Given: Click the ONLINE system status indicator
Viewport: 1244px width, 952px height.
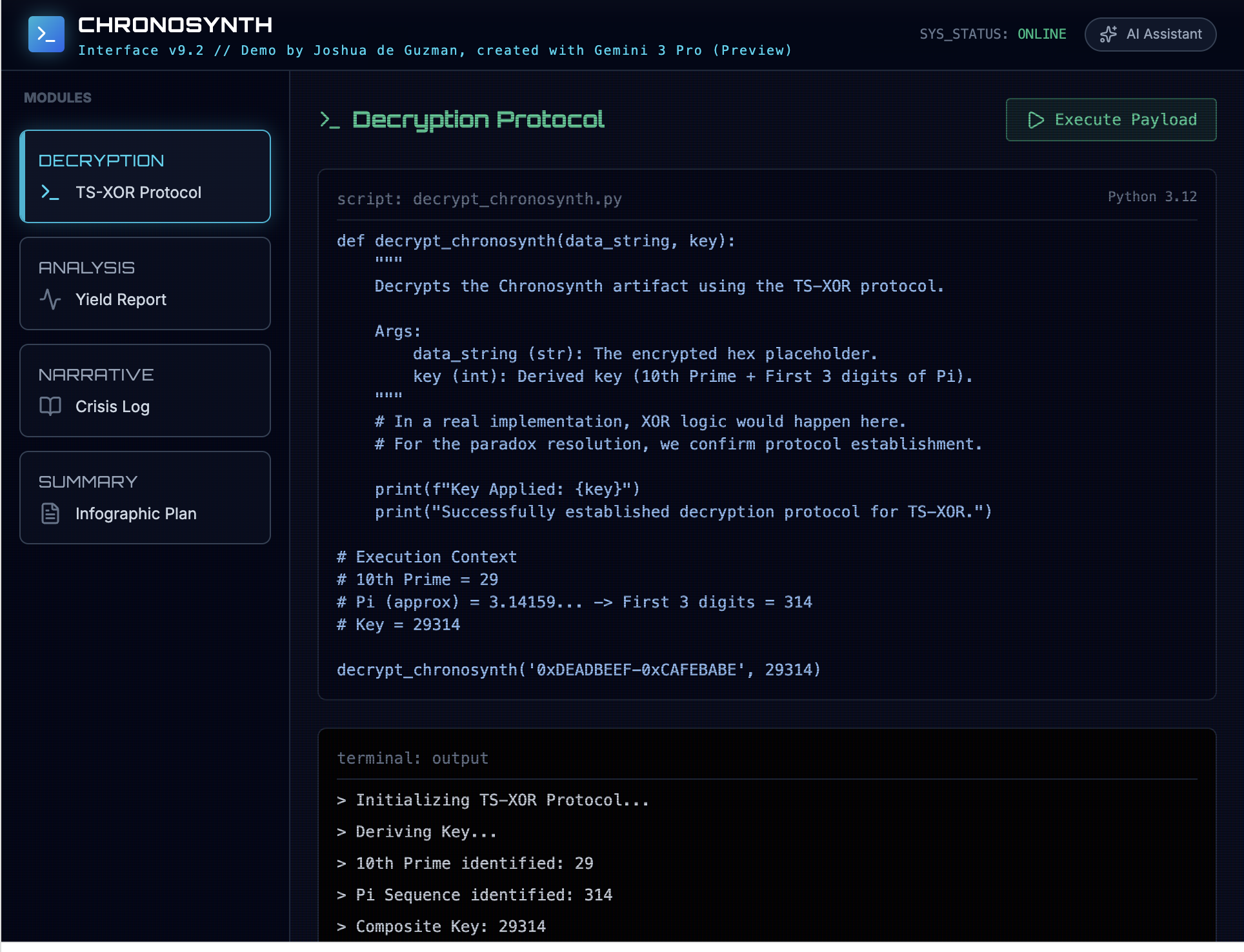Looking at the screenshot, I should click(x=1042, y=34).
